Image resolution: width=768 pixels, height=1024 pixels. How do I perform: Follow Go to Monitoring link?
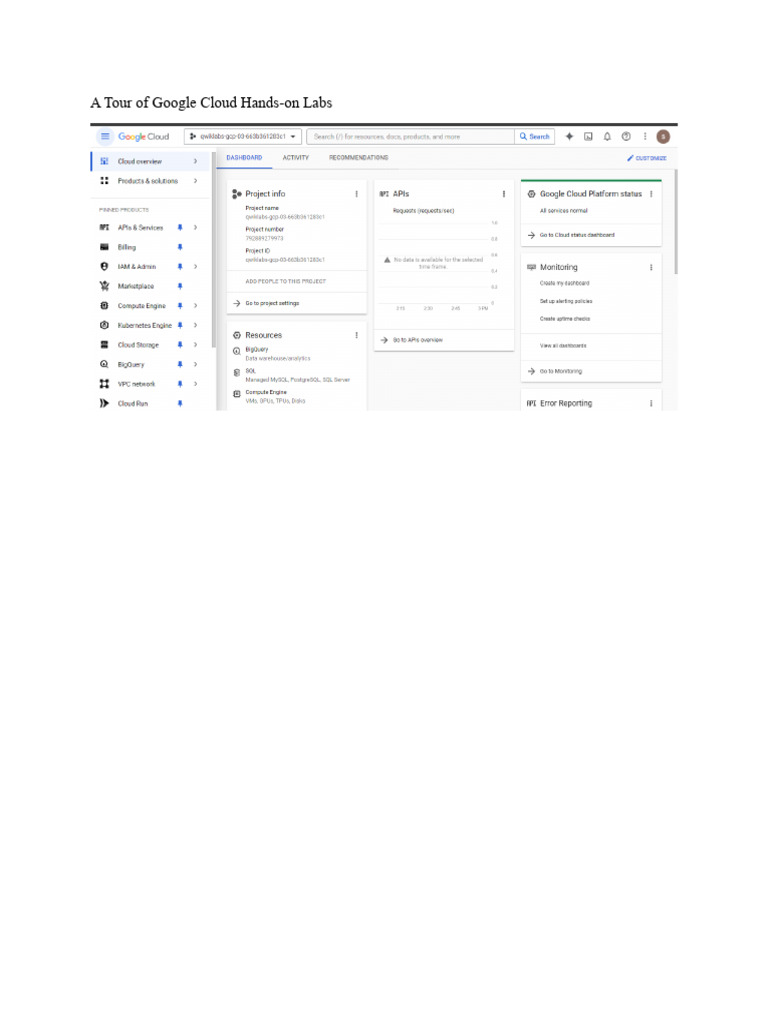[561, 371]
